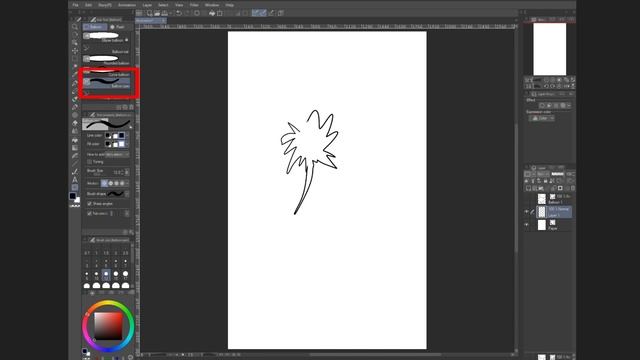The width and height of the screenshot is (640, 360).
Task: Select the highlighted Balloon tool in toolbox
Action: pos(75,188)
